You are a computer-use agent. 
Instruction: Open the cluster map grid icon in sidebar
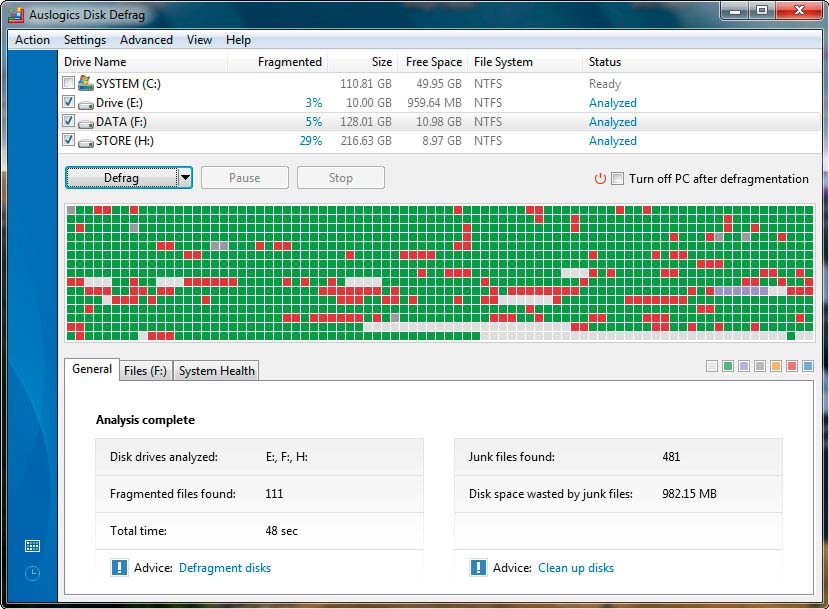pos(32,546)
